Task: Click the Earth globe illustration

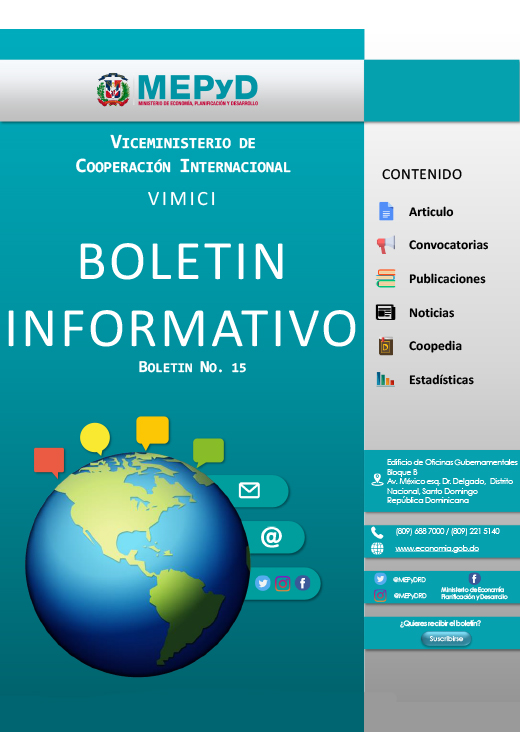Action: (x=138, y=564)
